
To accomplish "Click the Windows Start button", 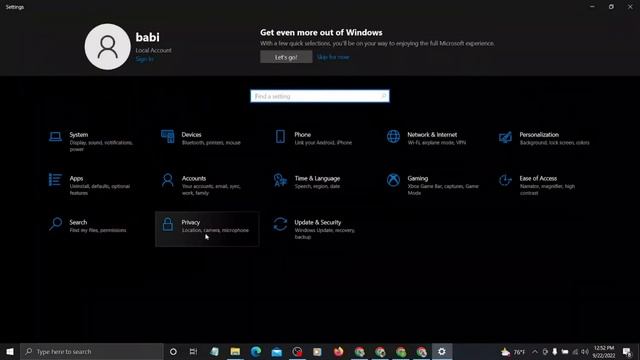I will (x=10, y=351).
